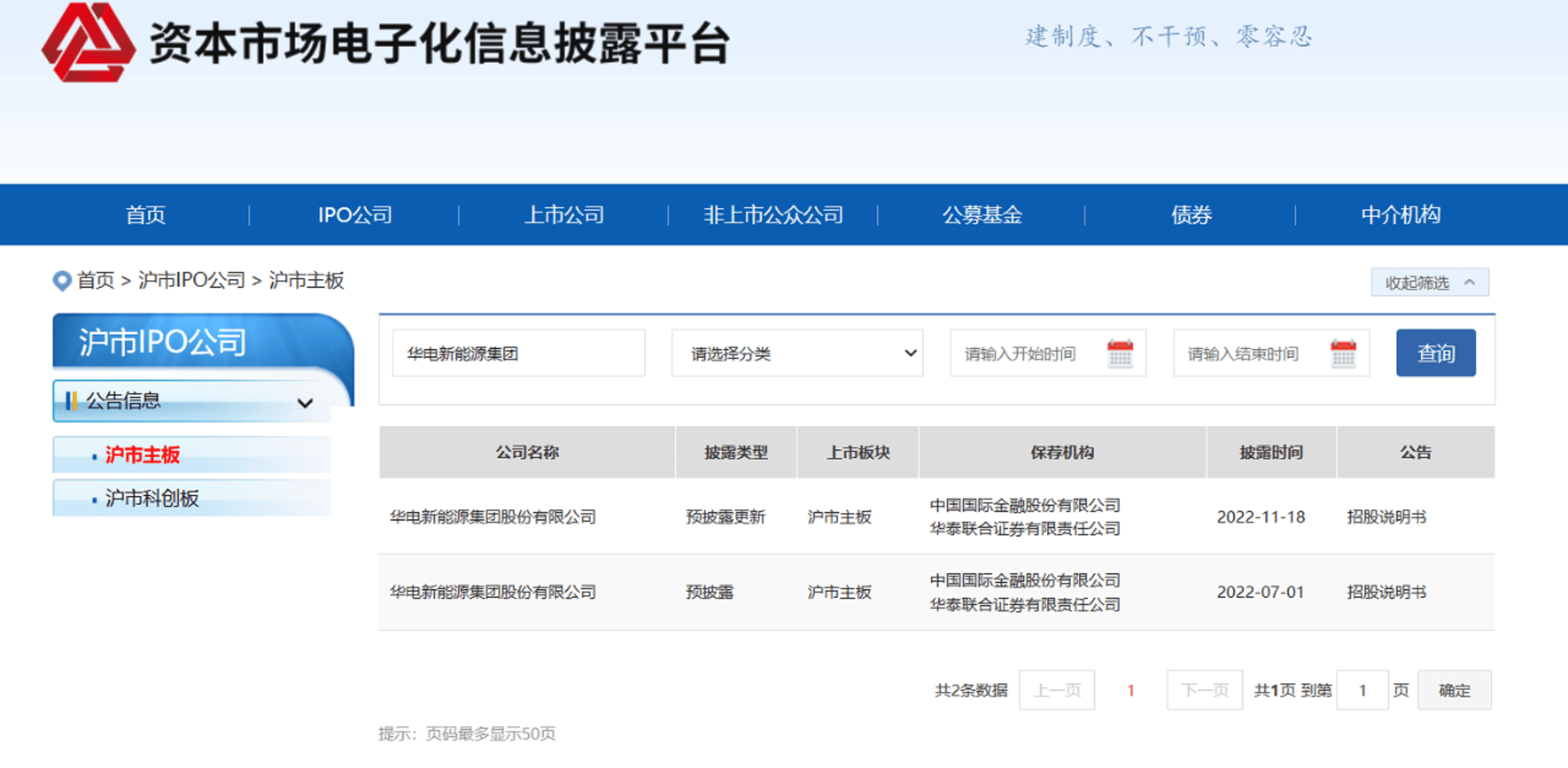Click 沪市IPO公司 breadcrumb link

coord(191,280)
